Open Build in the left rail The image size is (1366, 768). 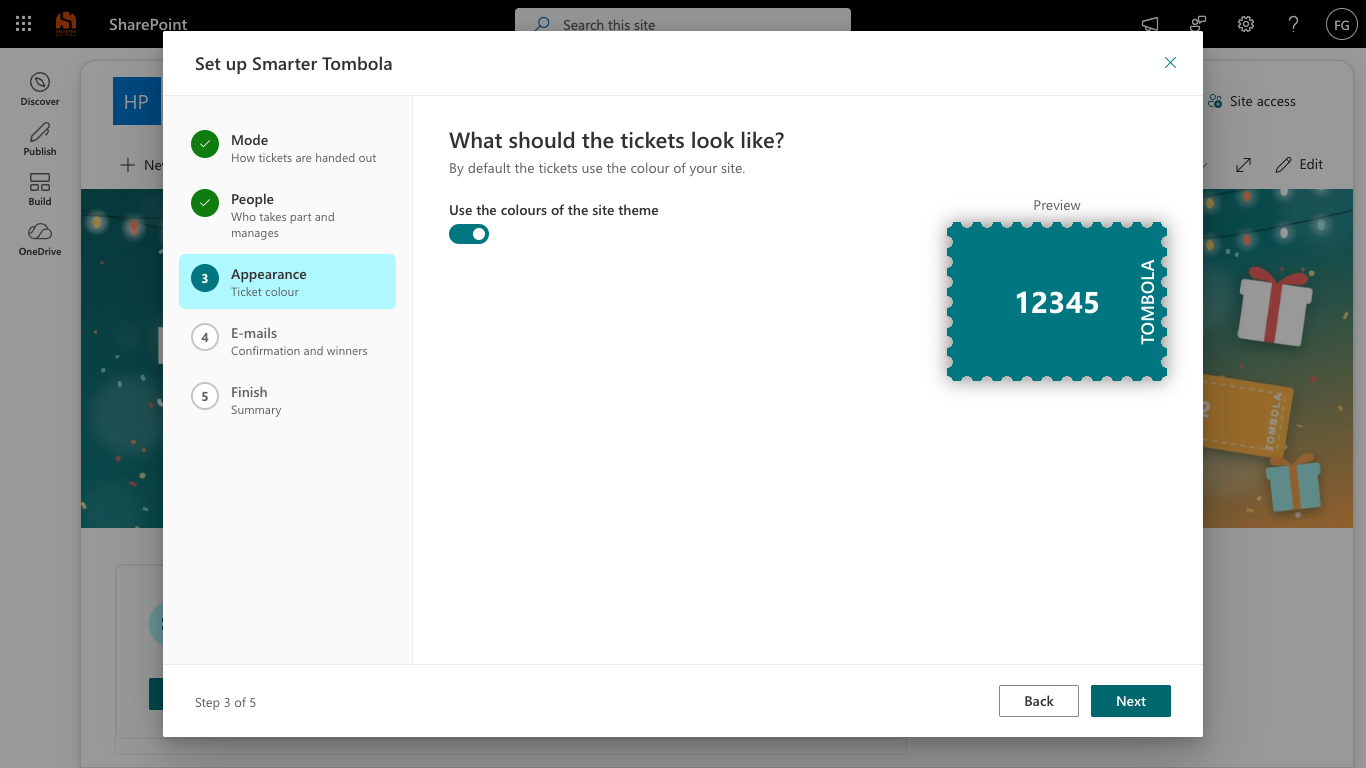point(40,189)
